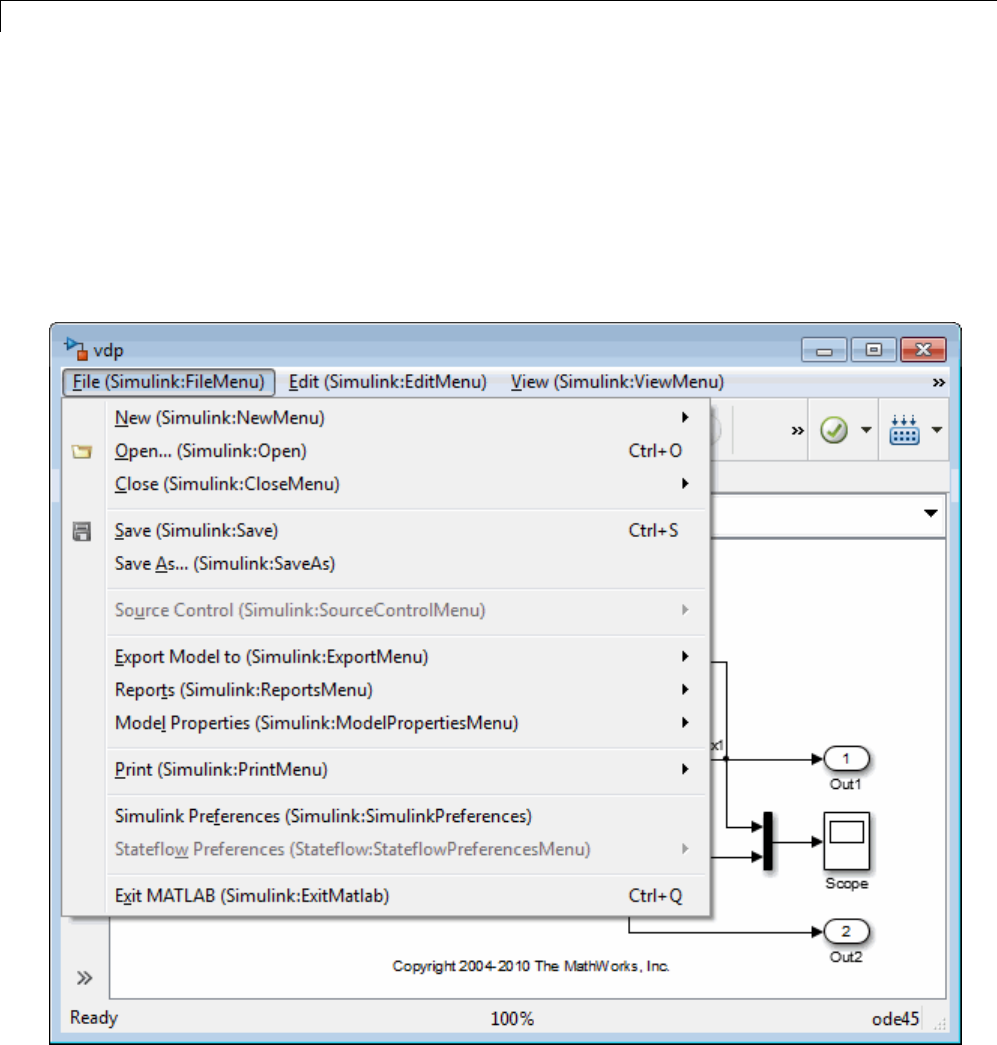This screenshot has width=997, height=1045.
Task: Click the Copyright 2004-2010 MathWorks annotation
Action: coord(531,966)
